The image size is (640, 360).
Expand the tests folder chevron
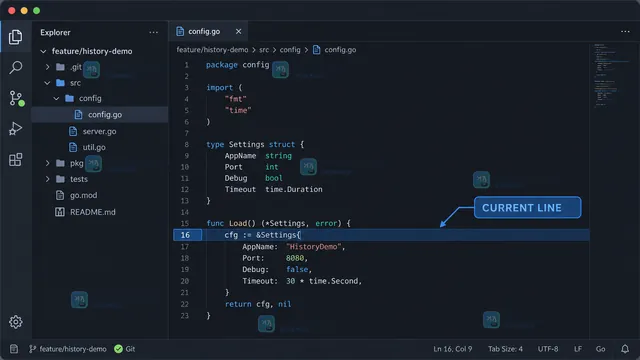47,179
